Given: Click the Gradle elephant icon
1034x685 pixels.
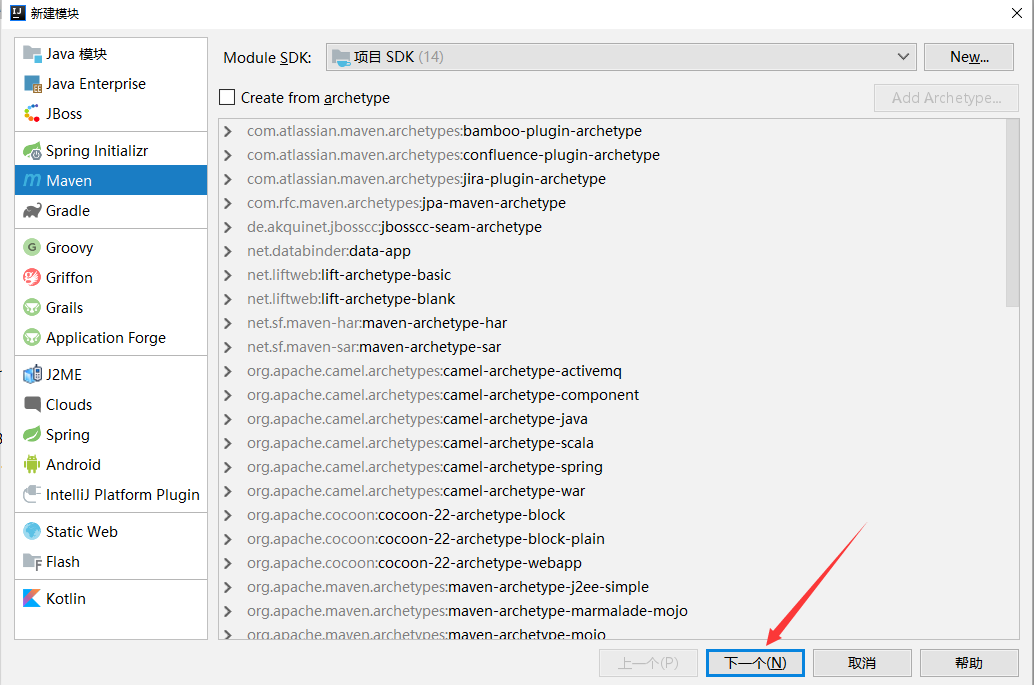Looking at the screenshot, I should pos(32,211).
